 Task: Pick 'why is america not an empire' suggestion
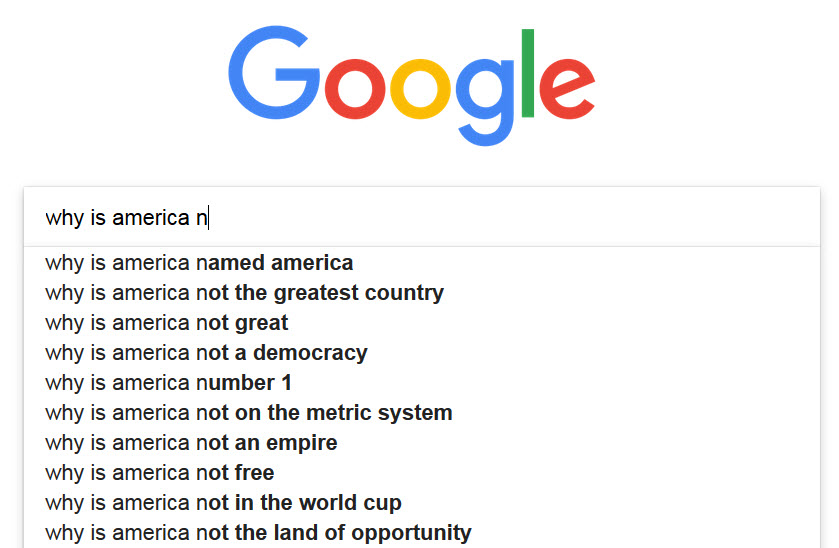422,443
